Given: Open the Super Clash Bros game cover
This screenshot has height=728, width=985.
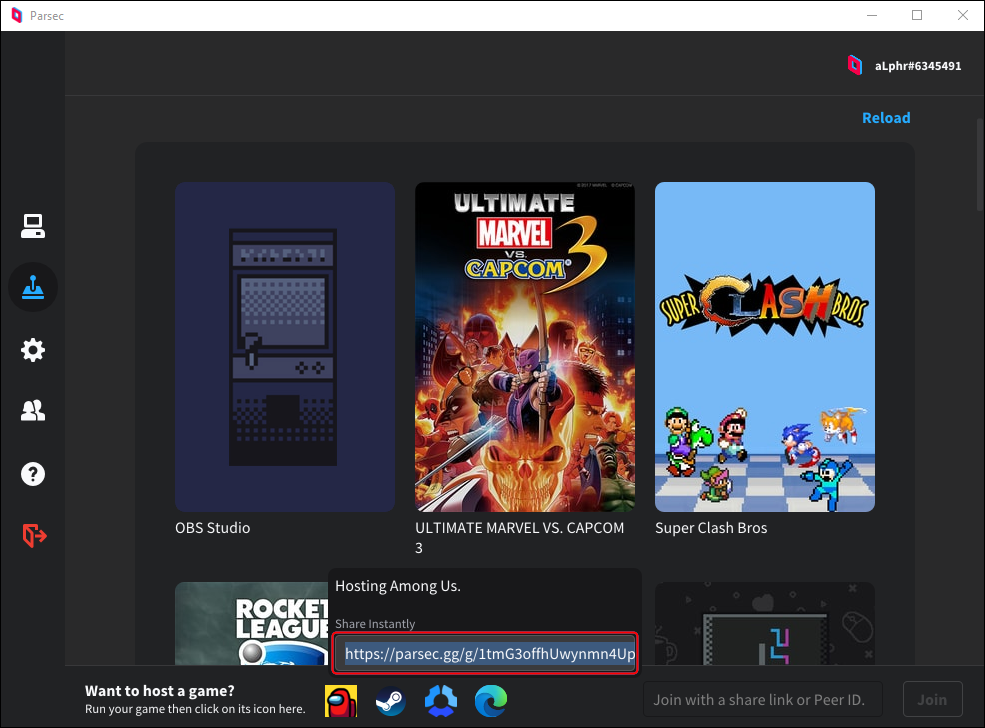Looking at the screenshot, I should [x=765, y=346].
